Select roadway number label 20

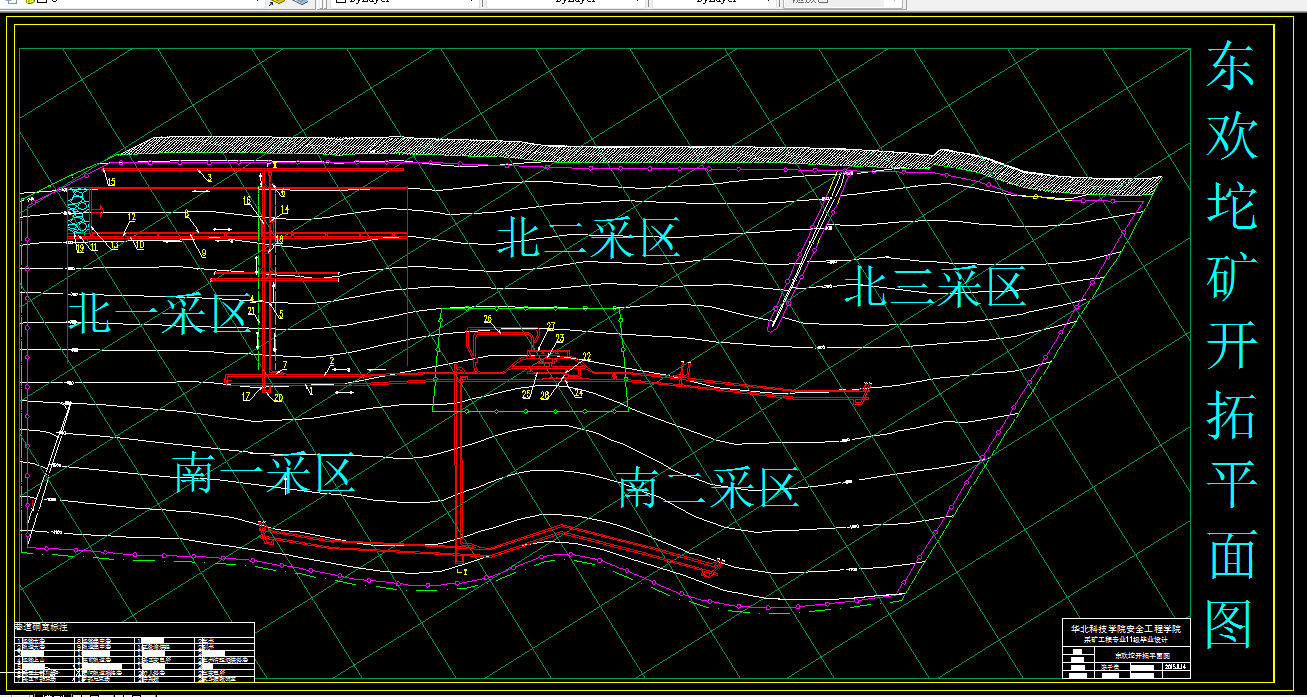[278, 398]
